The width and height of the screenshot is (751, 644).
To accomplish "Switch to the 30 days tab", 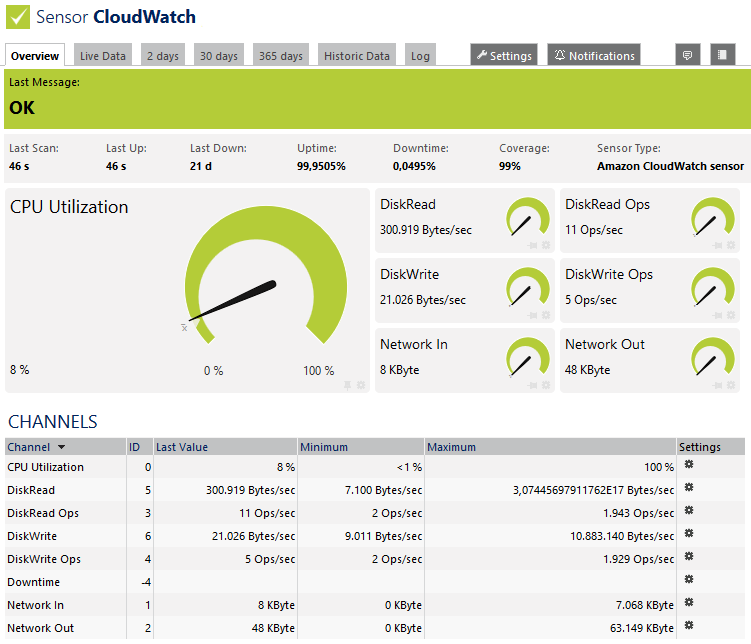I will (x=219, y=56).
